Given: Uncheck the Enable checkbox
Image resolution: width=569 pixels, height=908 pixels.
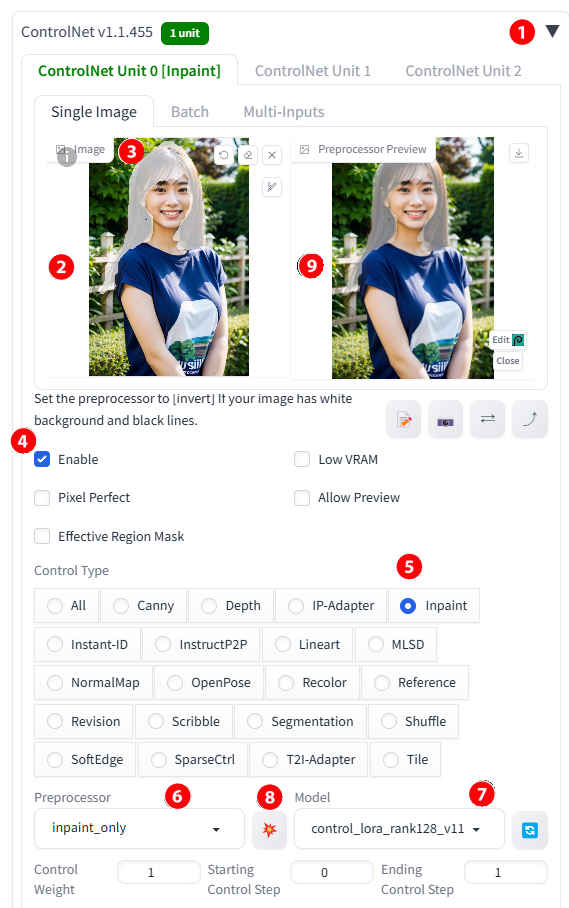Looking at the screenshot, I should pyautogui.click(x=42, y=459).
